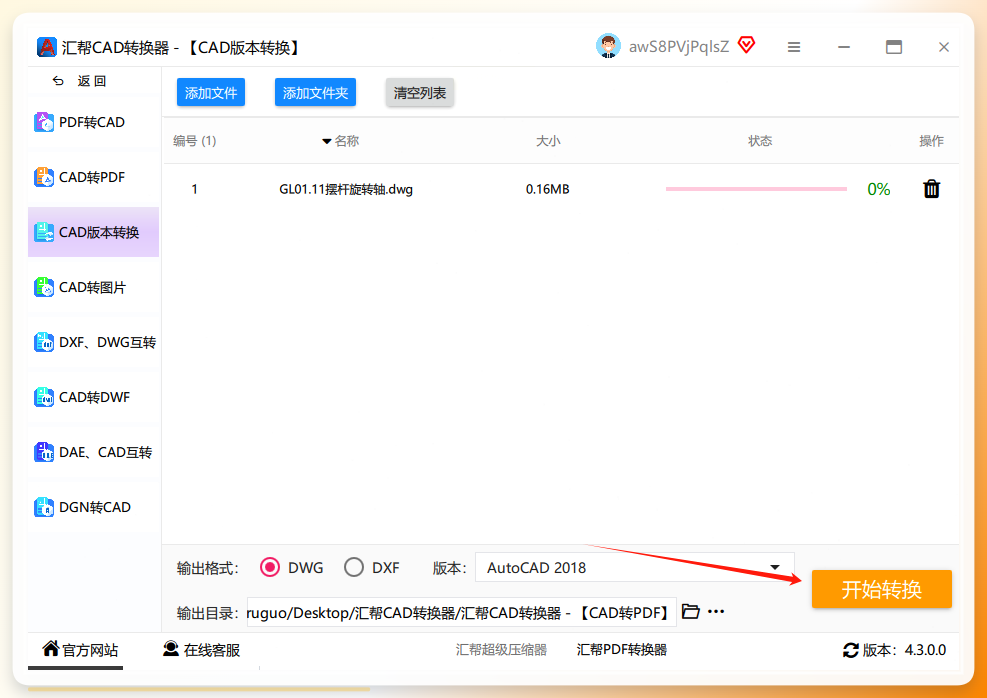Click the output directory path field

coord(461,612)
